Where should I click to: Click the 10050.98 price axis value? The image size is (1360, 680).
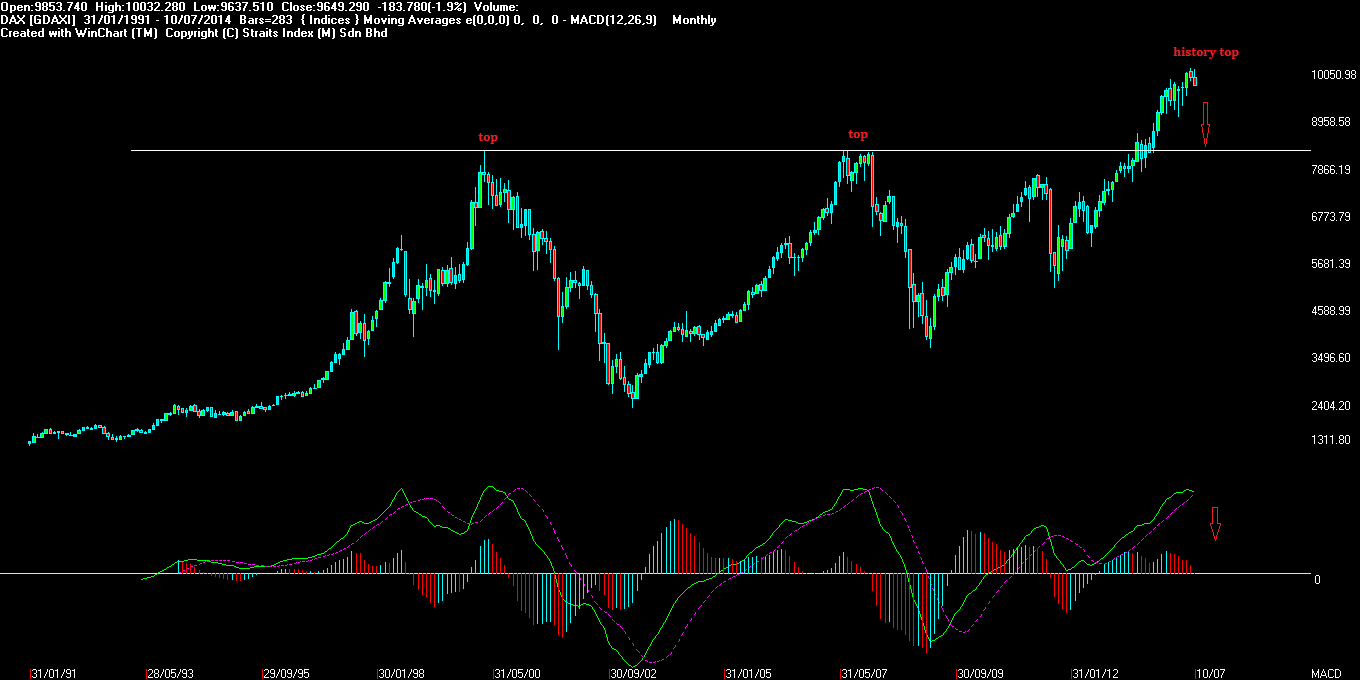[x=1335, y=75]
